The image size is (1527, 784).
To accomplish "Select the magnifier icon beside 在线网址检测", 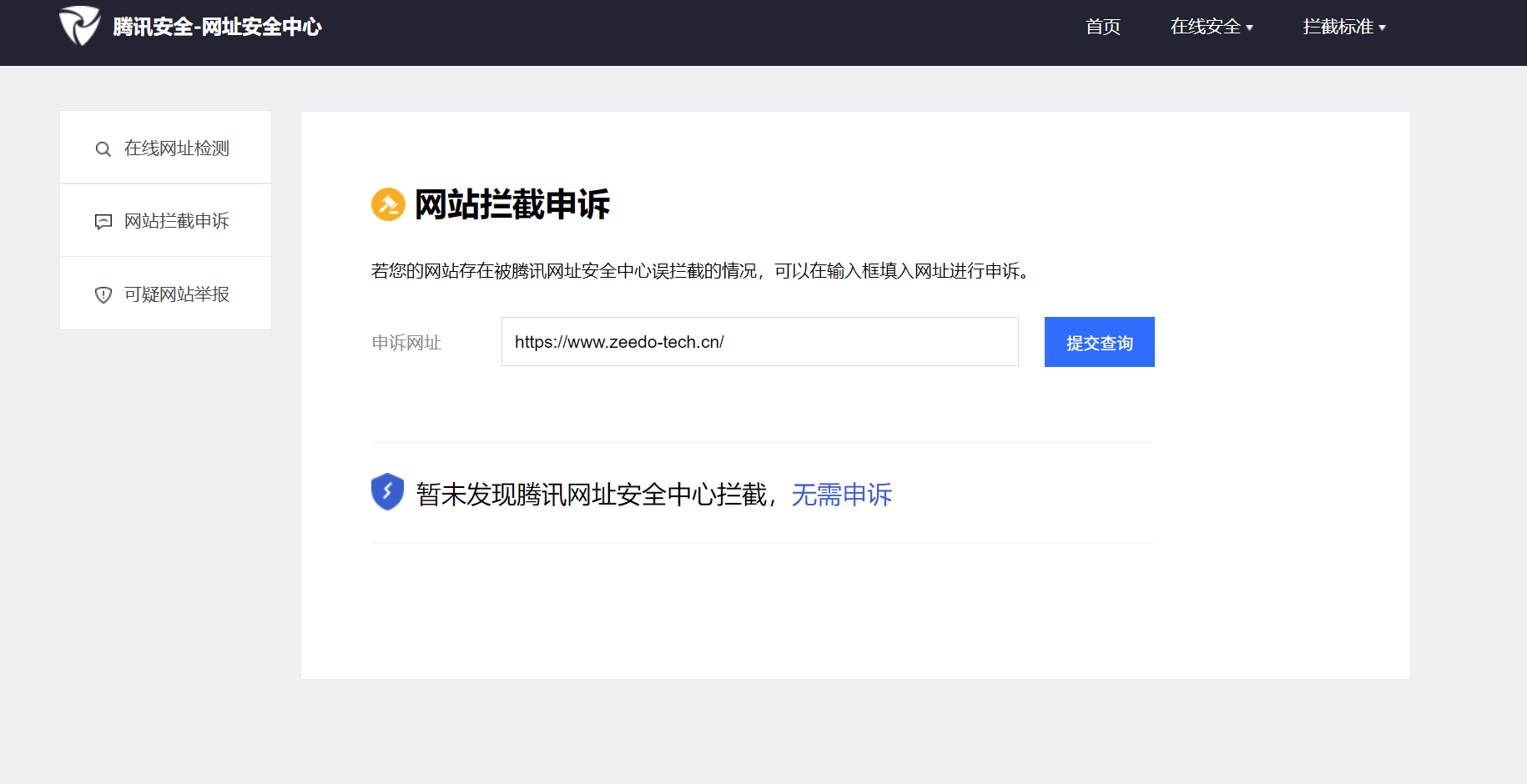I will (x=103, y=148).
